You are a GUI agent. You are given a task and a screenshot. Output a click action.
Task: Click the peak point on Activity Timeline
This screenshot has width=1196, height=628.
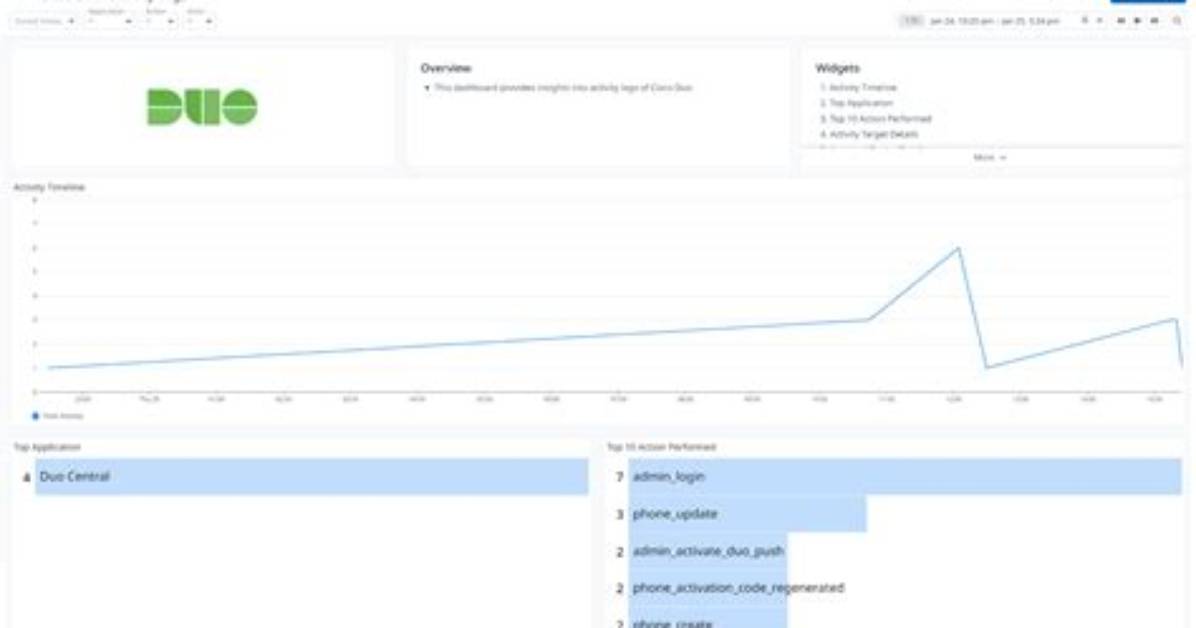click(958, 248)
